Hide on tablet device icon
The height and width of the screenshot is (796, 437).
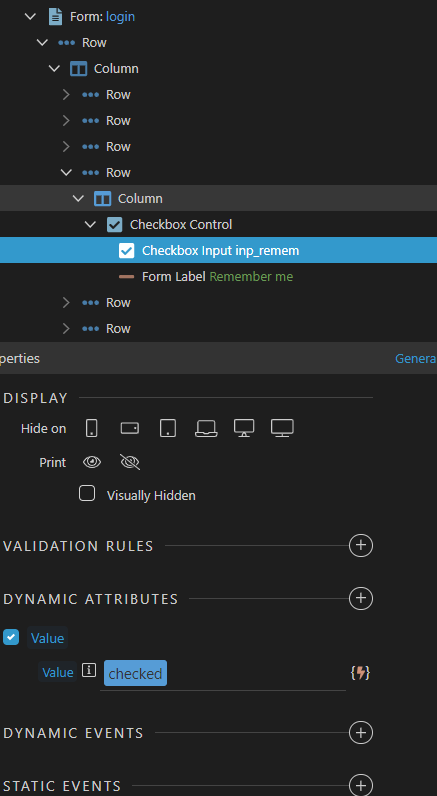click(x=168, y=428)
